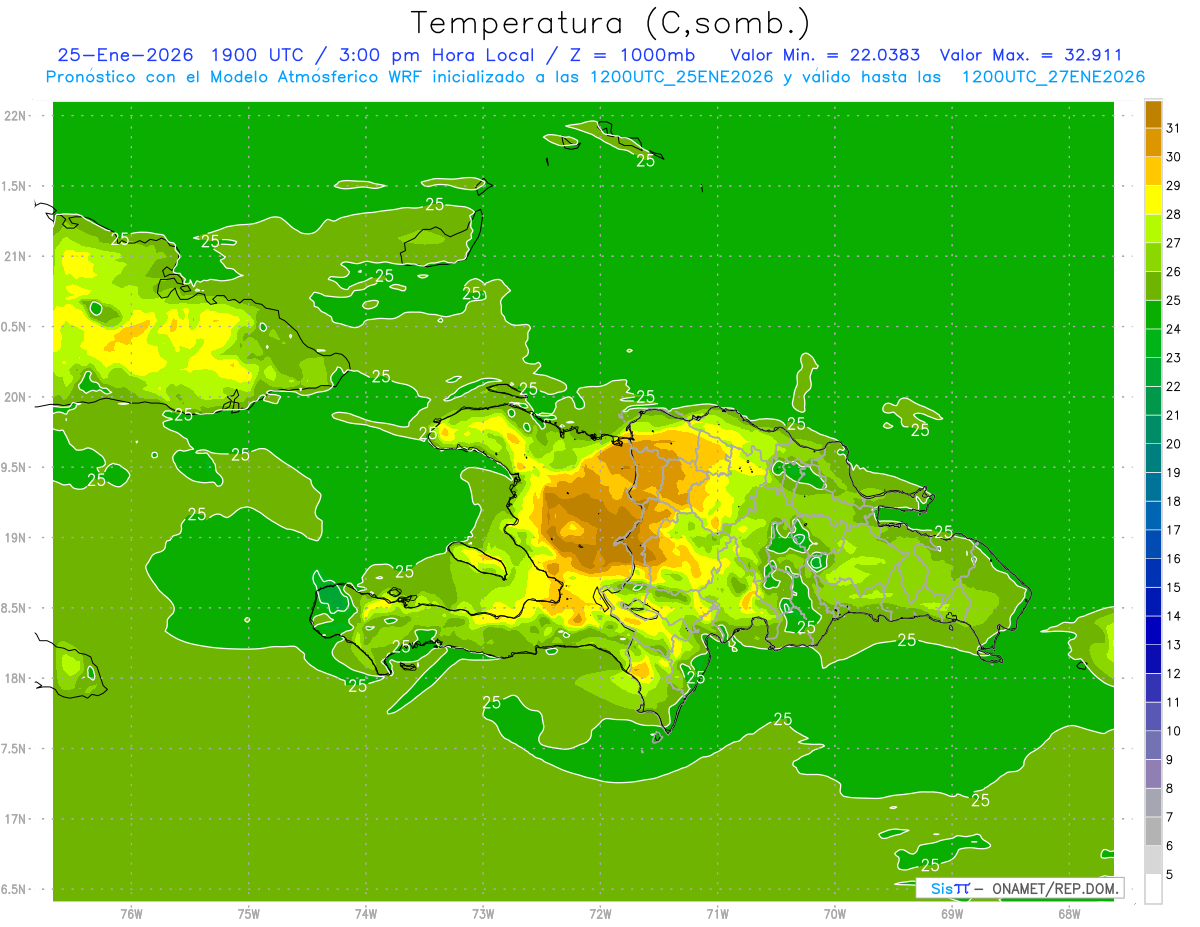Click the "69W" longitude axis label

click(x=952, y=914)
